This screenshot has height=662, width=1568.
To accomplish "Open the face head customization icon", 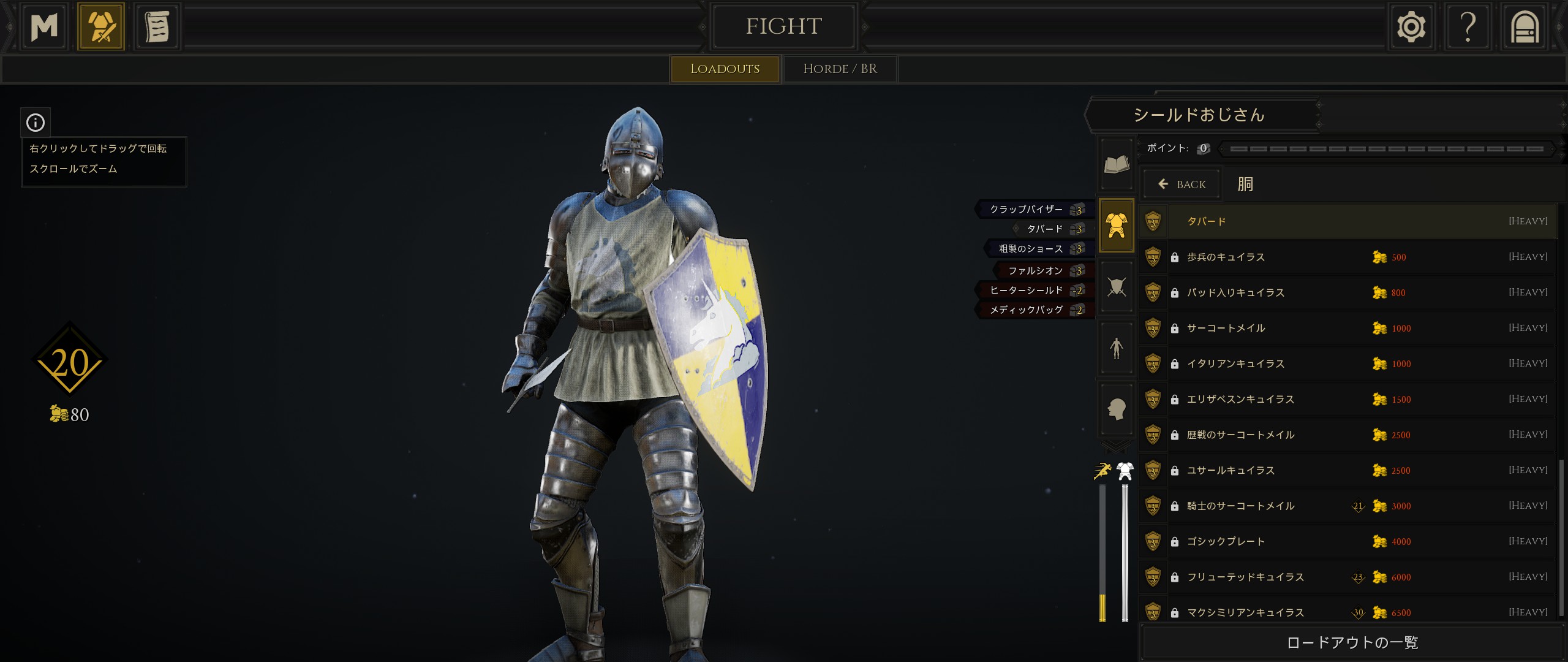I will pyautogui.click(x=1117, y=409).
